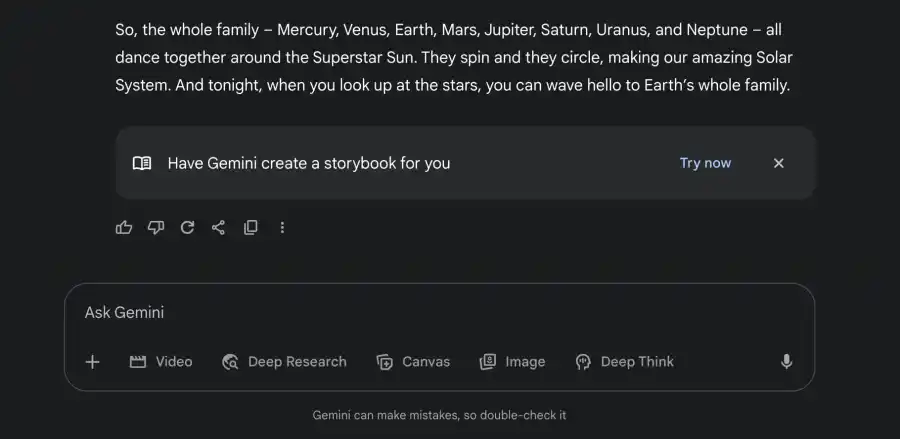Activate the Deep Think option
The height and width of the screenshot is (439, 900).
click(x=624, y=362)
